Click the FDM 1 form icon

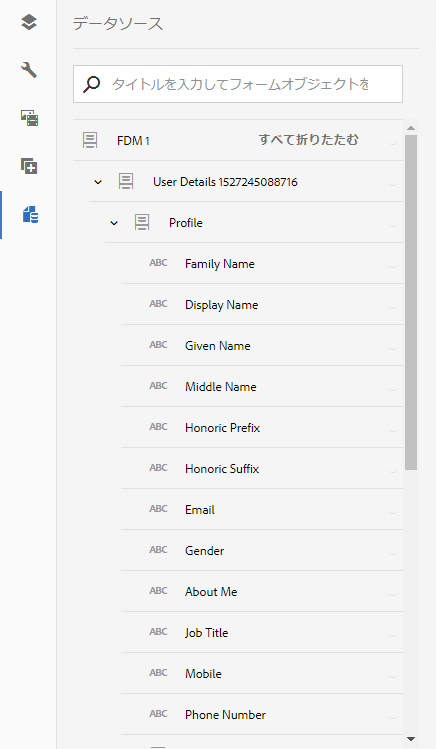click(x=90, y=140)
